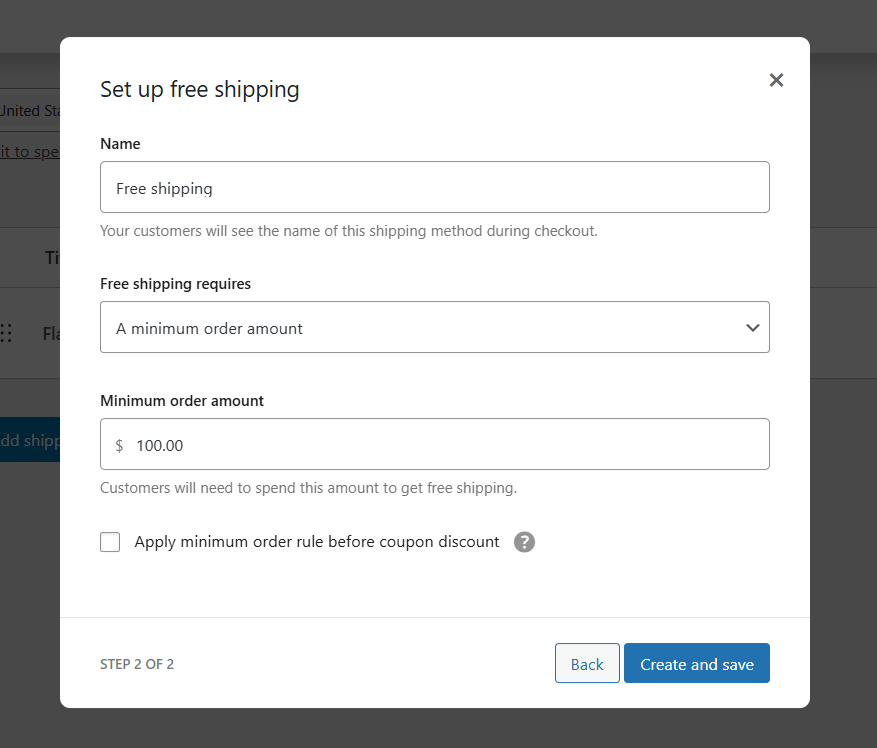Click Create and save button

pos(696,664)
